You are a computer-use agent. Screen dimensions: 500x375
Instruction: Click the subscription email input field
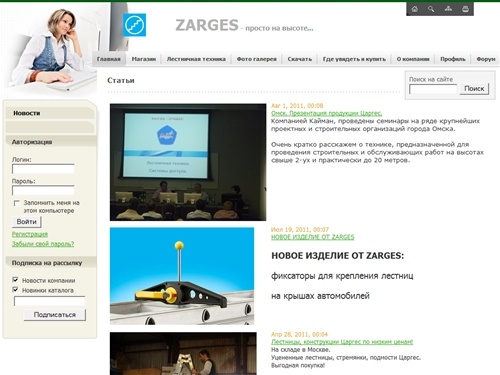point(49,301)
